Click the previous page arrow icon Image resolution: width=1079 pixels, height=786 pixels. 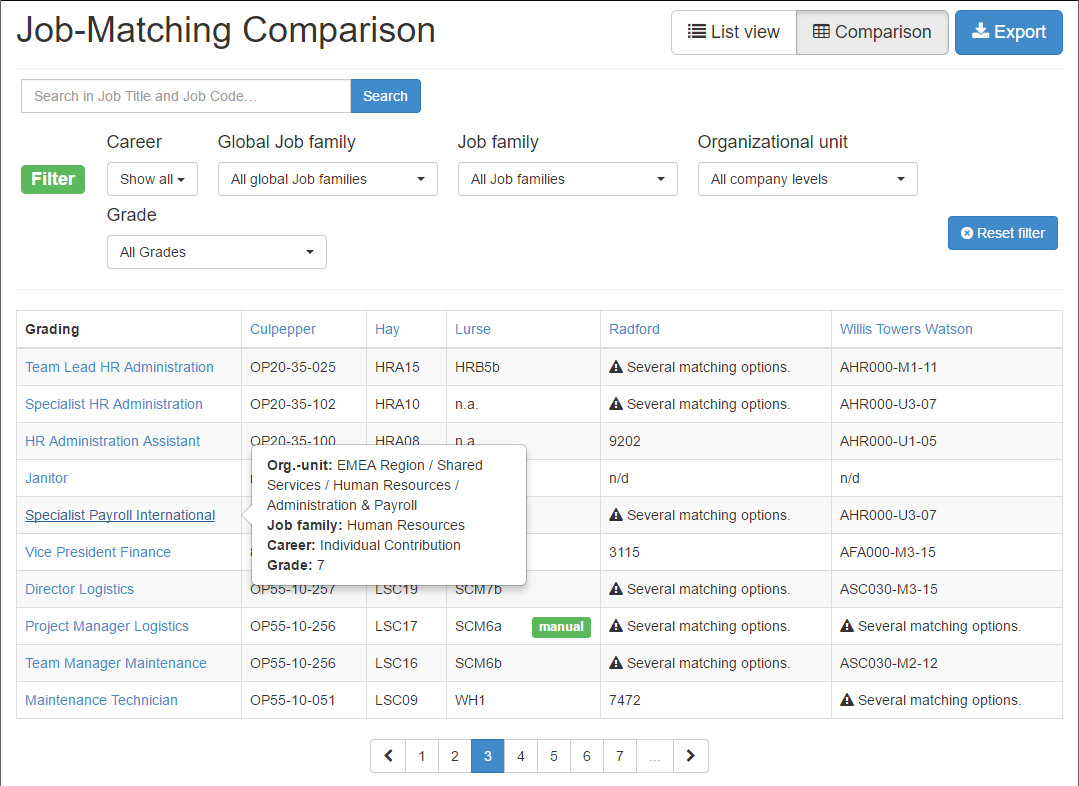click(x=388, y=756)
